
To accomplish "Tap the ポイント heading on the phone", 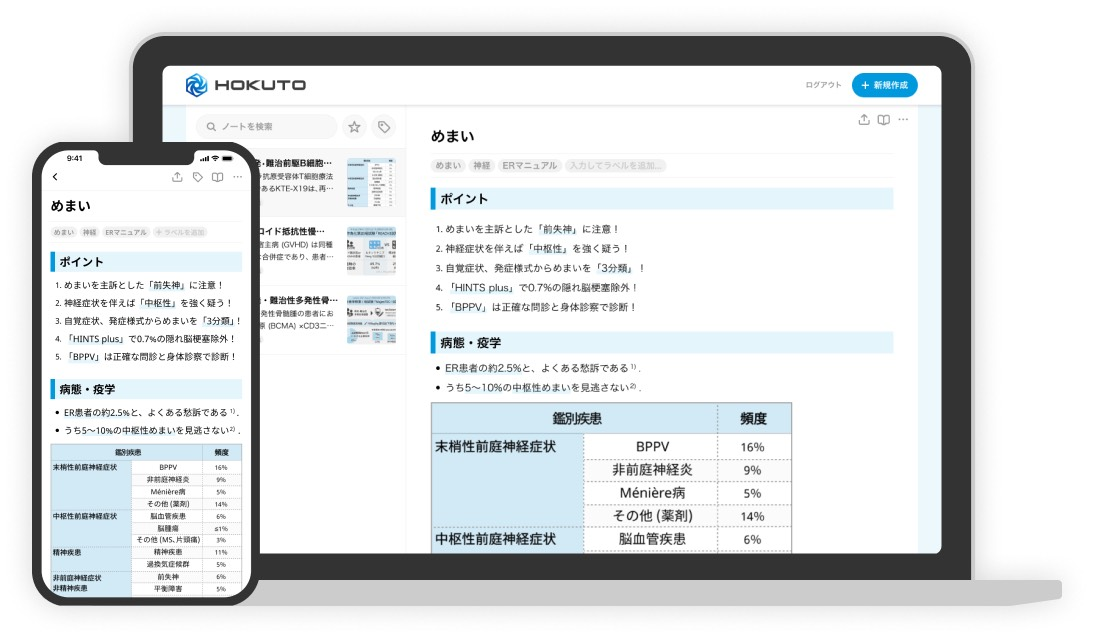I will click(x=147, y=262).
